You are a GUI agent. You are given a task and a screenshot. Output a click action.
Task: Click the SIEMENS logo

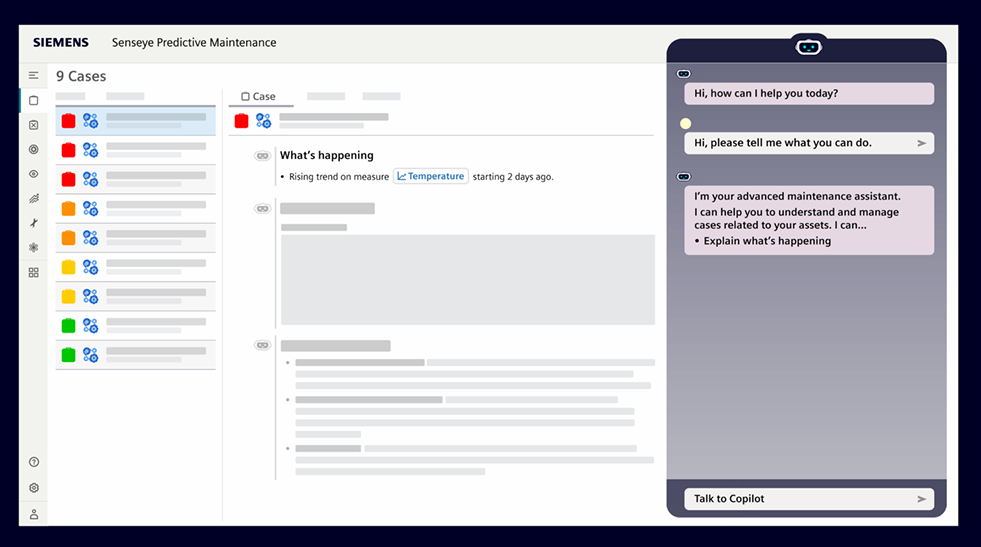click(61, 43)
